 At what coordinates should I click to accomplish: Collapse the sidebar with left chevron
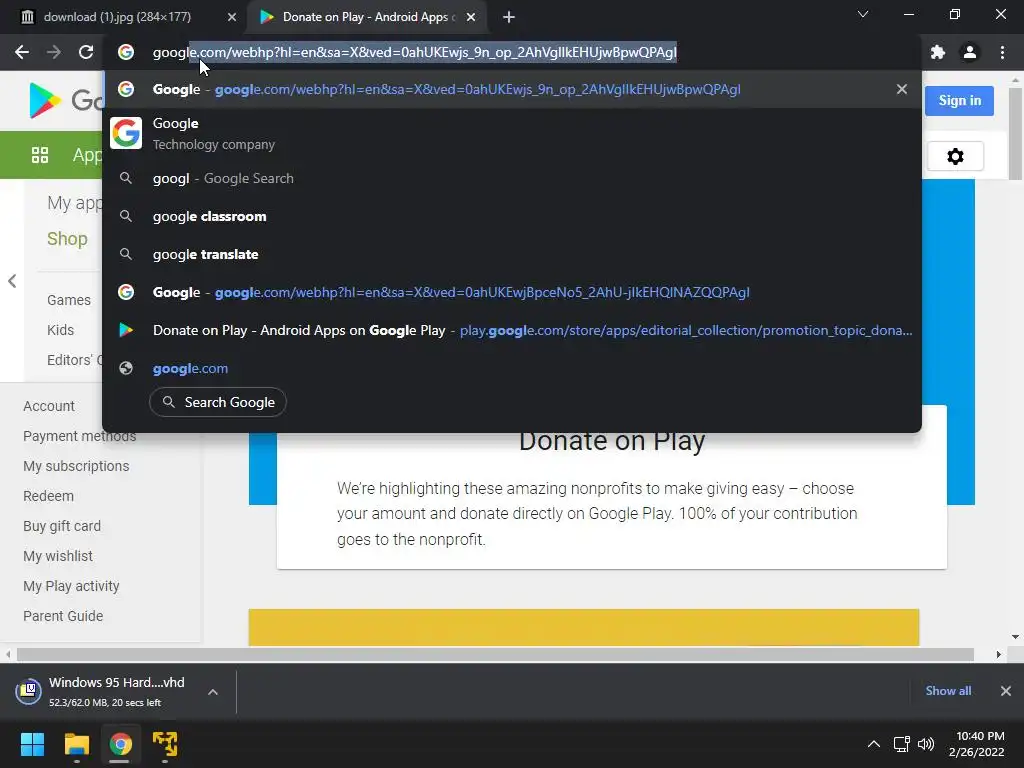(x=12, y=281)
